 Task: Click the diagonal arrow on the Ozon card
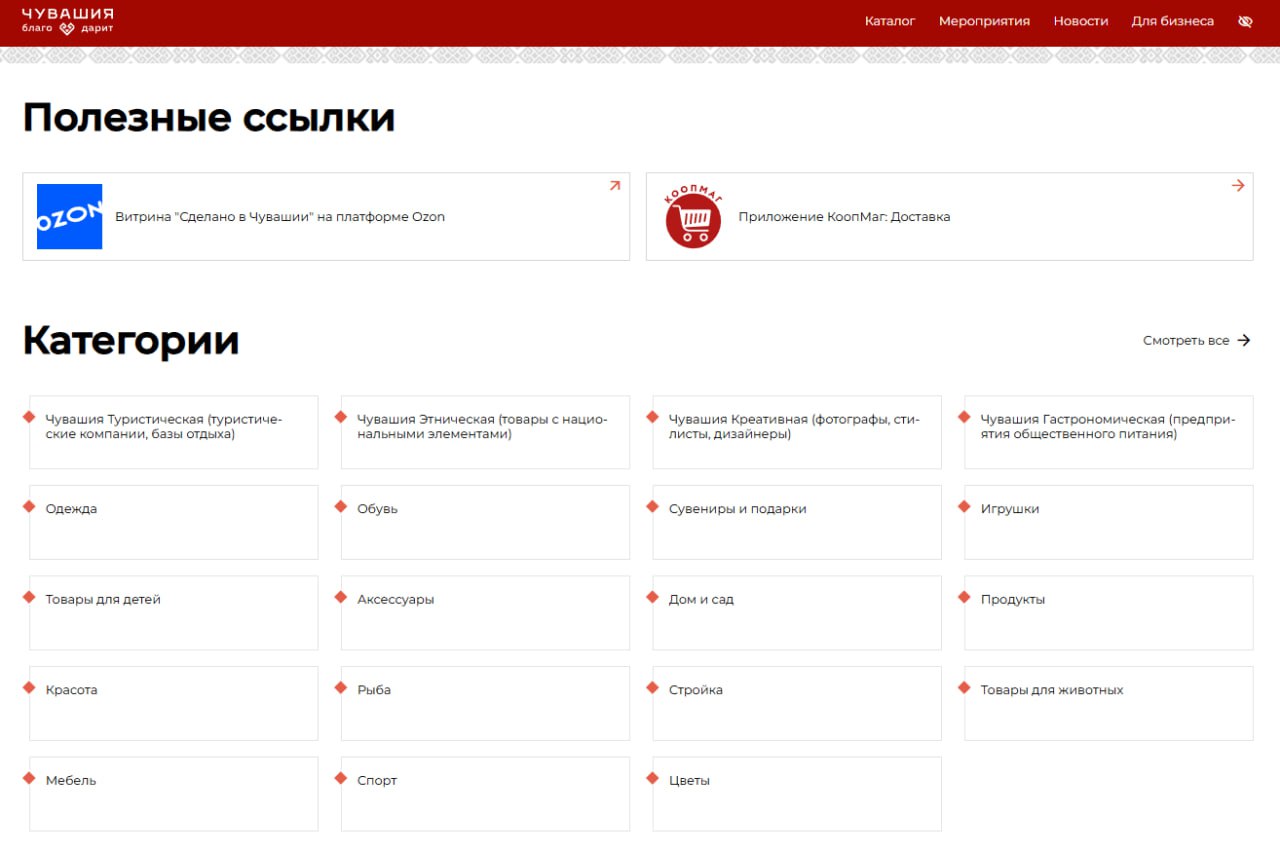point(615,186)
